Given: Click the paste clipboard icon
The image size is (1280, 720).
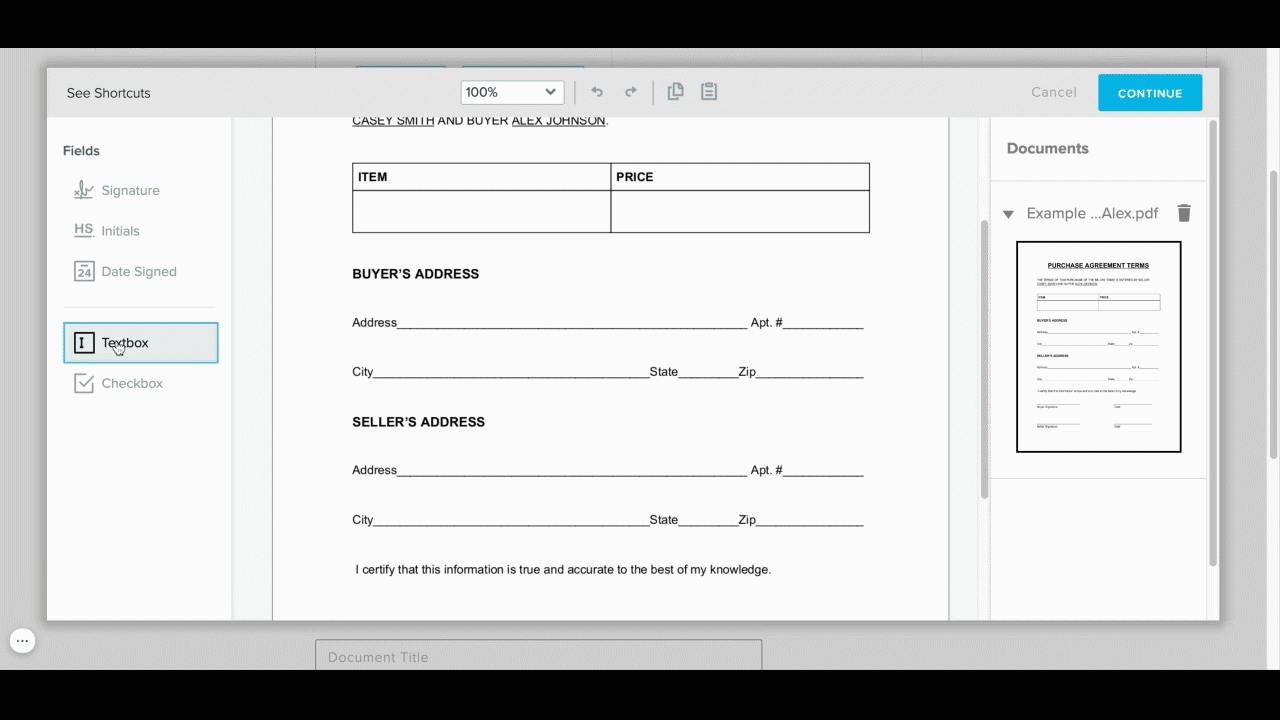Looking at the screenshot, I should 709,92.
